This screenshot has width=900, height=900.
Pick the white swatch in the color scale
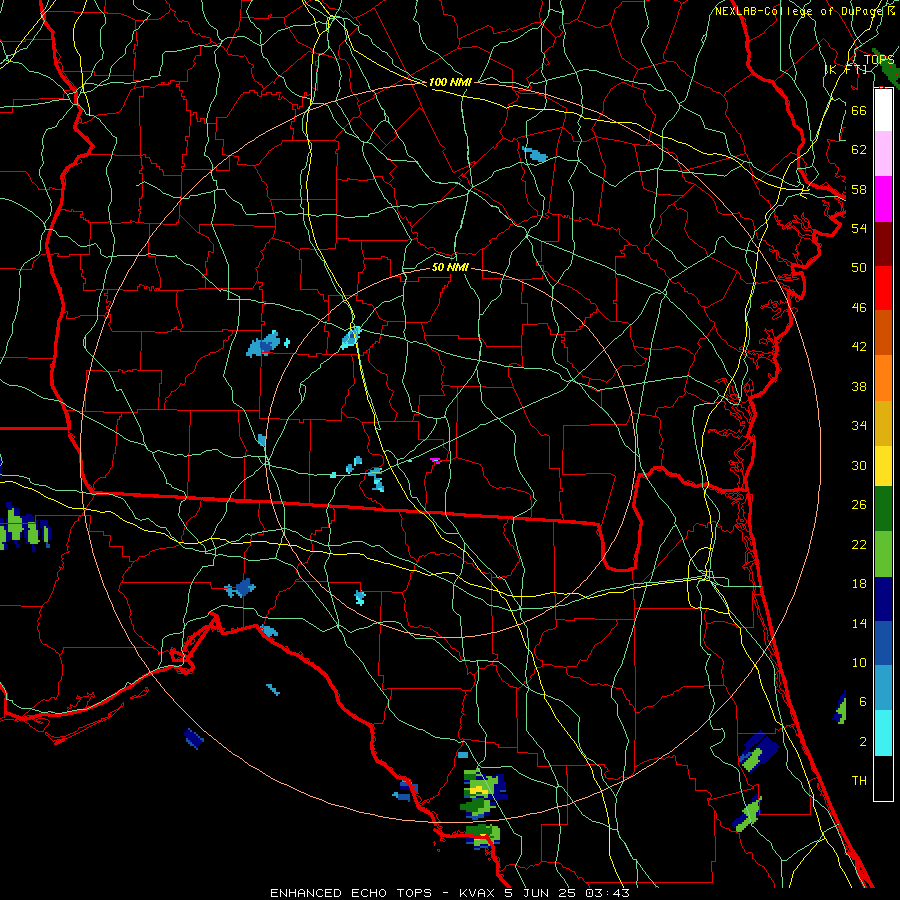point(883,110)
